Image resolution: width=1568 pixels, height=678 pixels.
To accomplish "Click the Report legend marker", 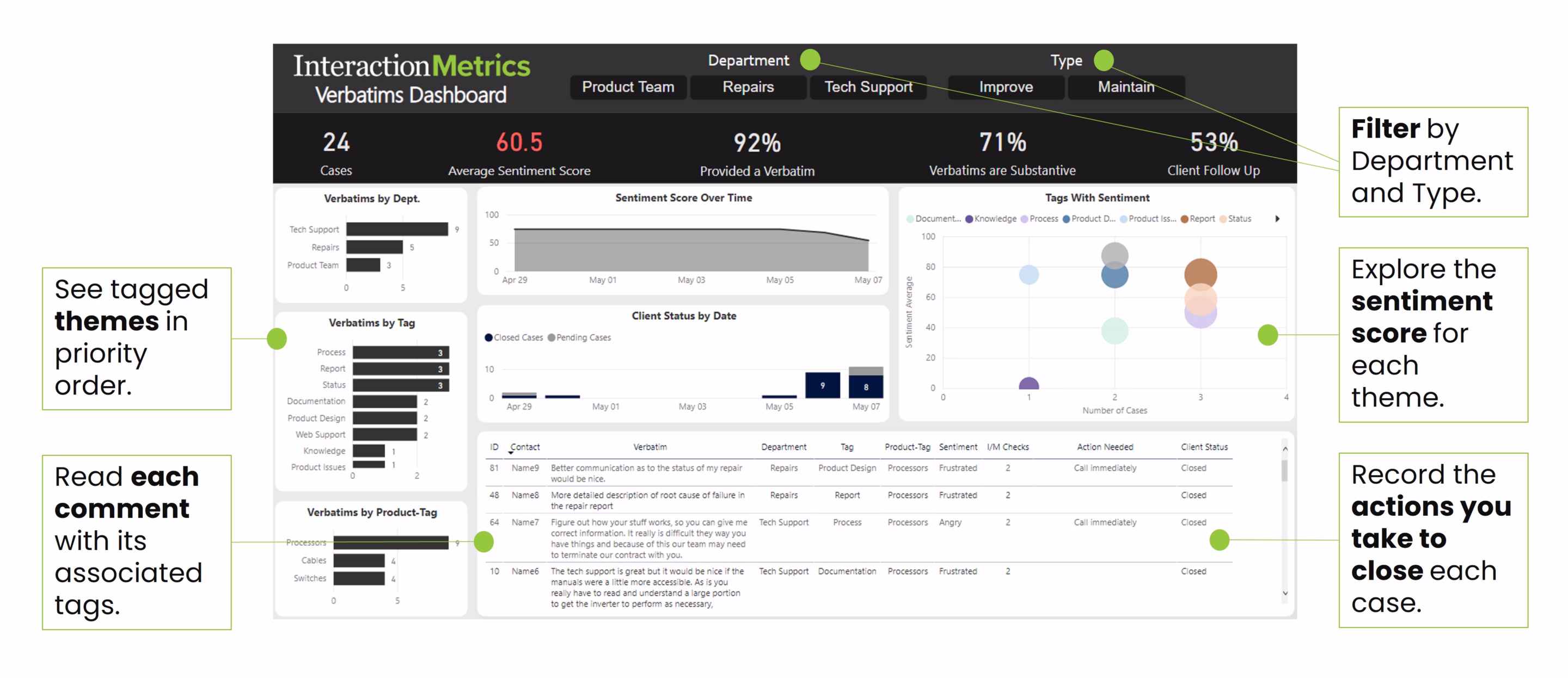I will (x=1185, y=219).
